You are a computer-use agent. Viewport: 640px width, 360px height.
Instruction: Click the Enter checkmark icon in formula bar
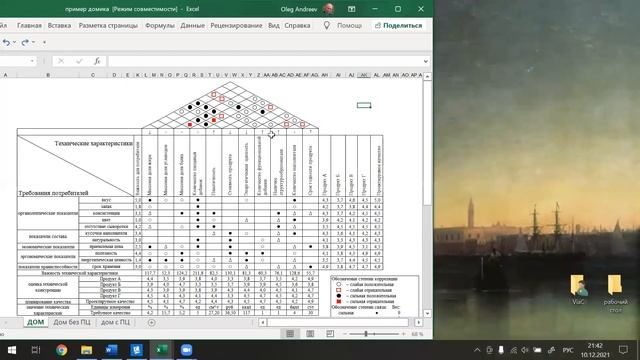(x=79, y=61)
